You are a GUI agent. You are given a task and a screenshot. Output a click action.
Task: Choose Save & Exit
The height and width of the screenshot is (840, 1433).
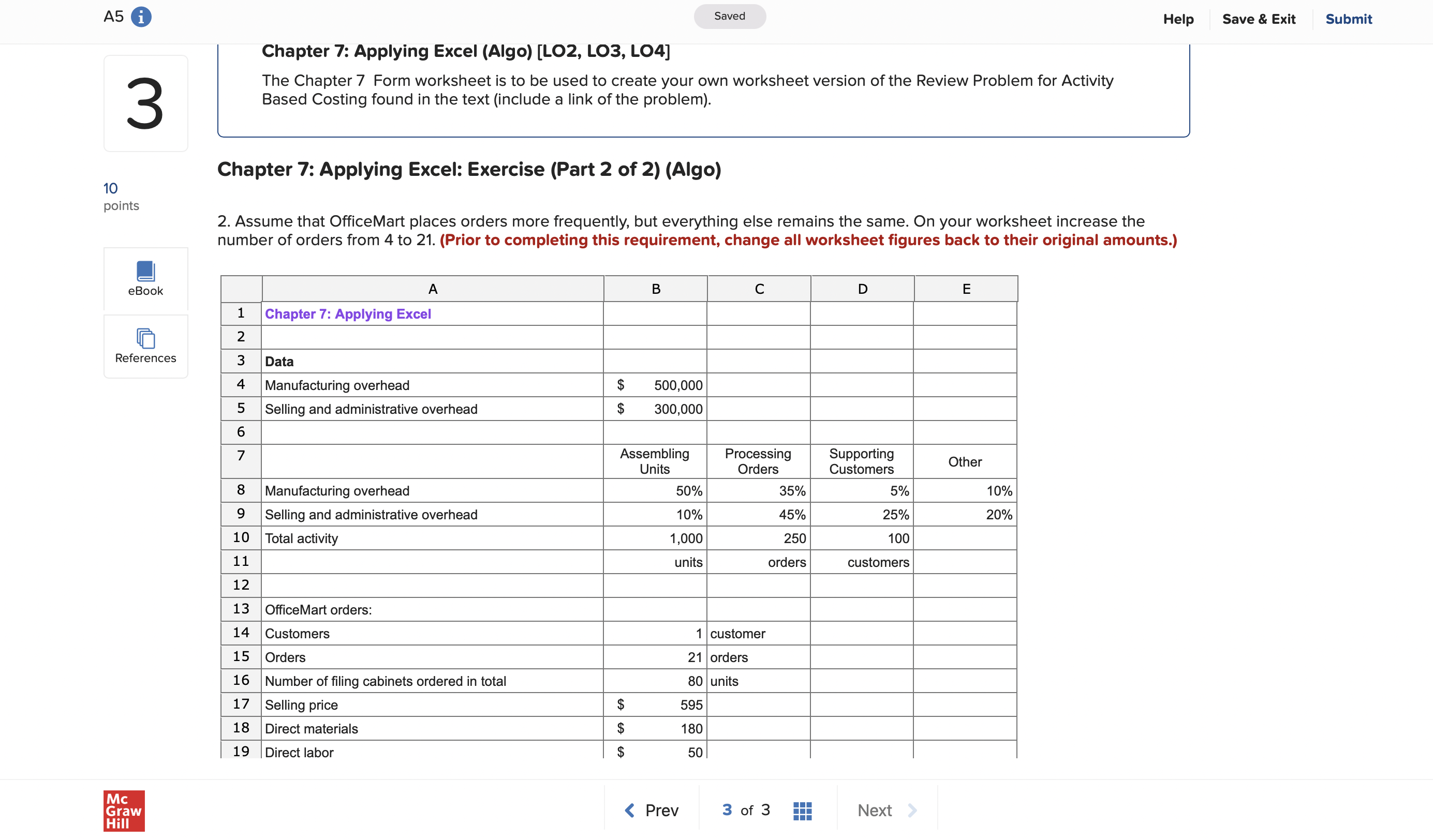click(1259, 19)
